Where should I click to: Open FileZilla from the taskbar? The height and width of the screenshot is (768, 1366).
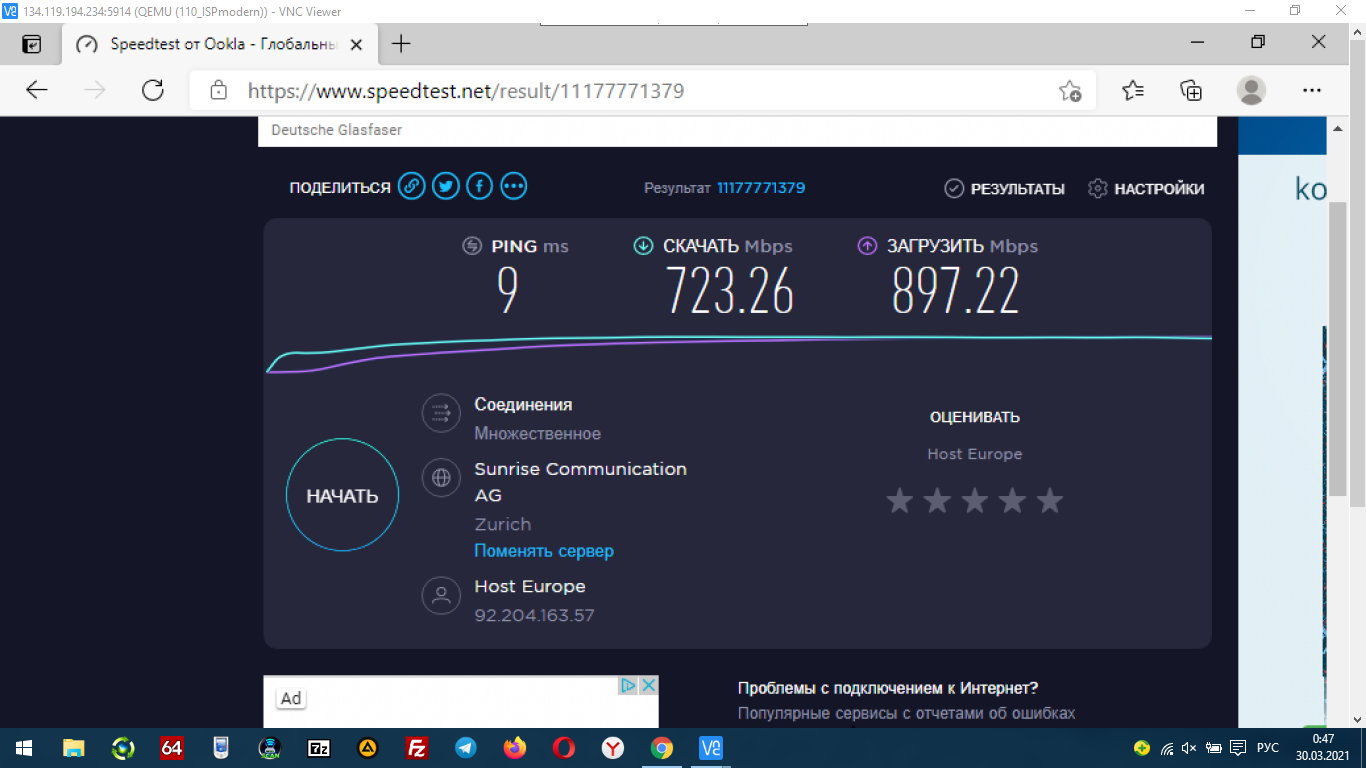[417, 748]
